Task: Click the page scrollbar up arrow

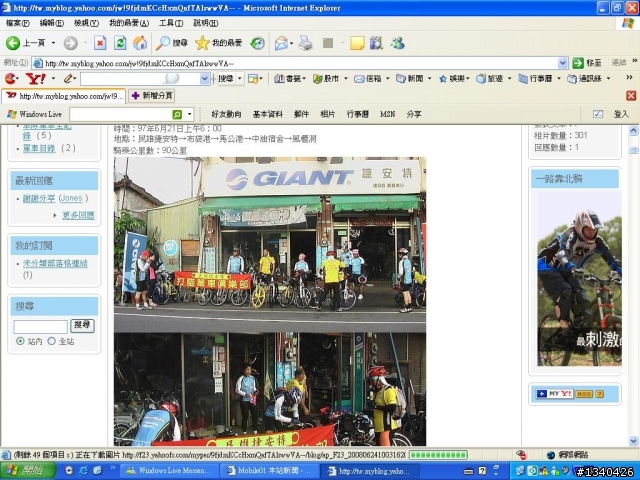Action: click(x=633, y=131)
